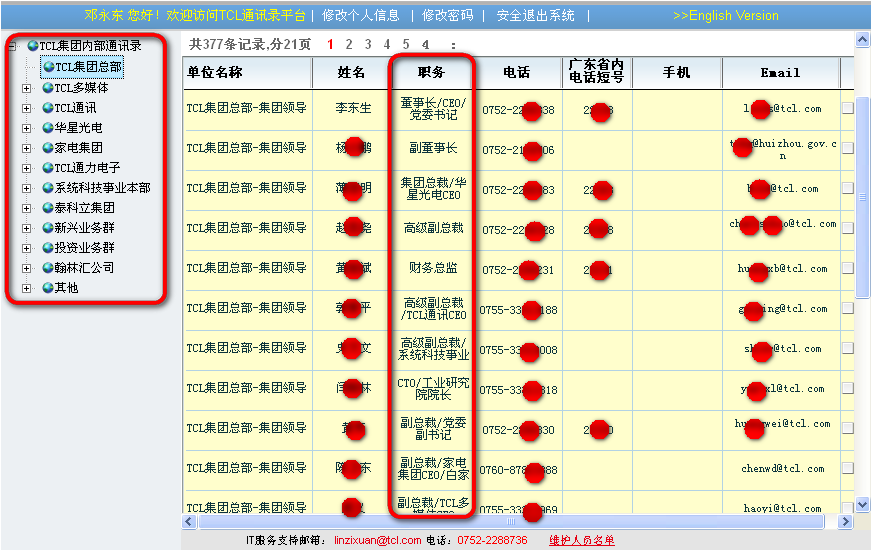The image size is (873, 550).
Task: Click globe icon beside TCL多媒体
Action: [x=48, y=88]
